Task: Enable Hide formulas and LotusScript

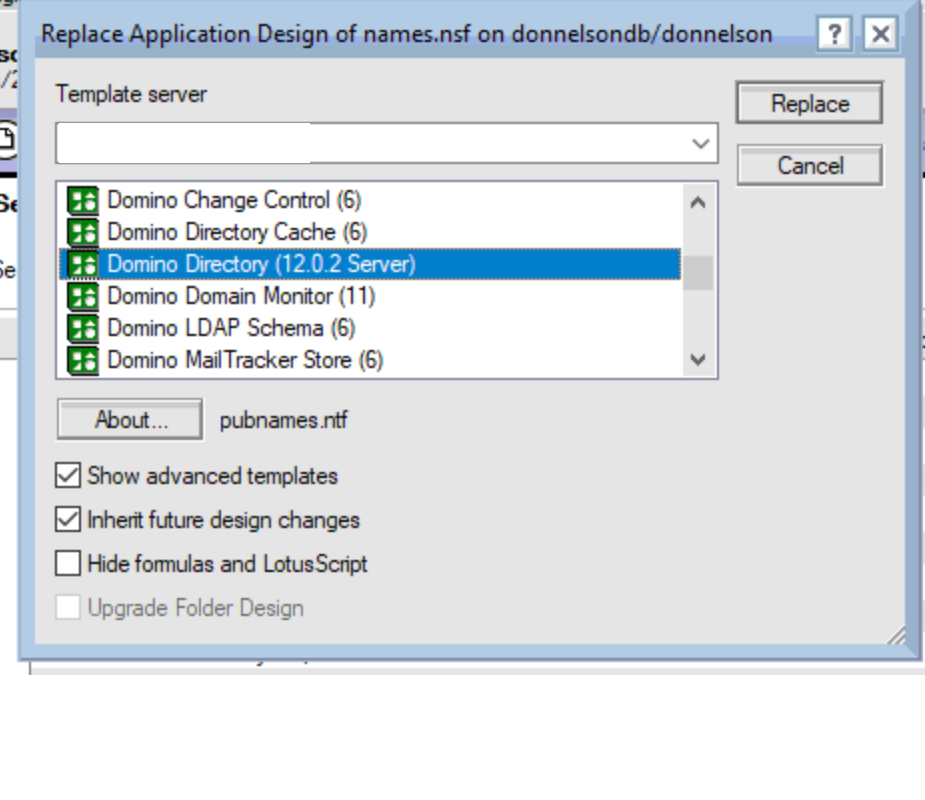Action: pyautogui.click(x=68, y=563)
